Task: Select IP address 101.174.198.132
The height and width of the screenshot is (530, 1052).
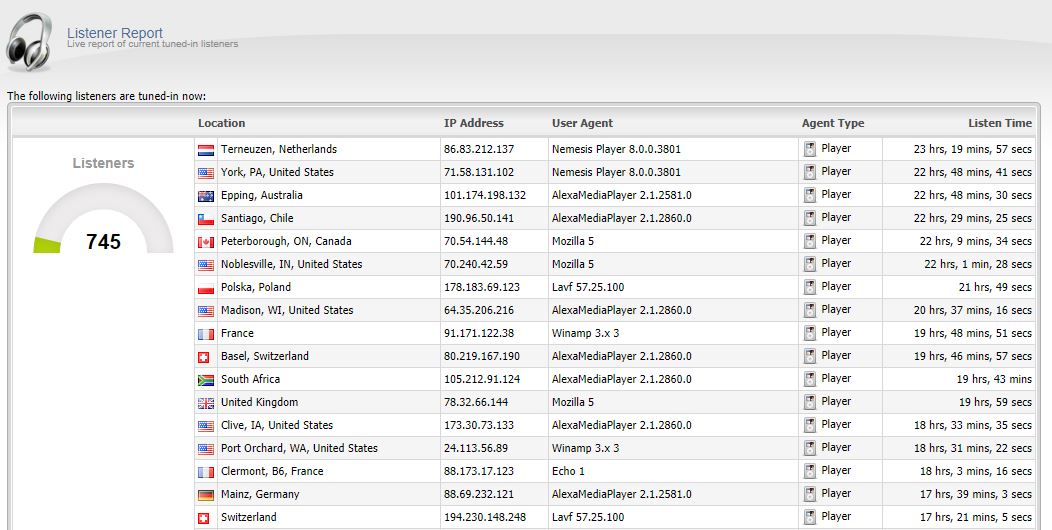Action: (485, 195)
